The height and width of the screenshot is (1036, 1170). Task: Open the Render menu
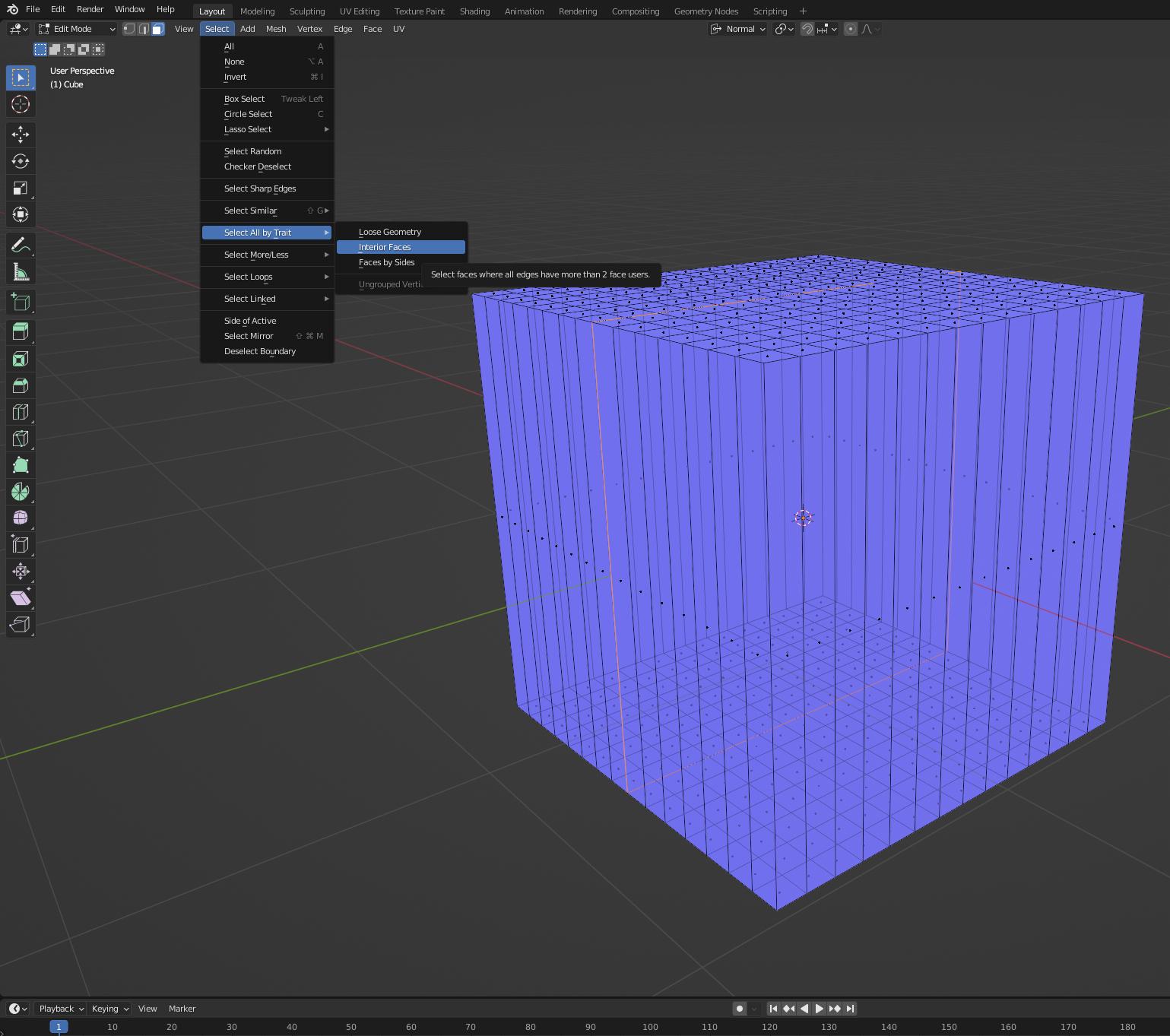[90, 9]
